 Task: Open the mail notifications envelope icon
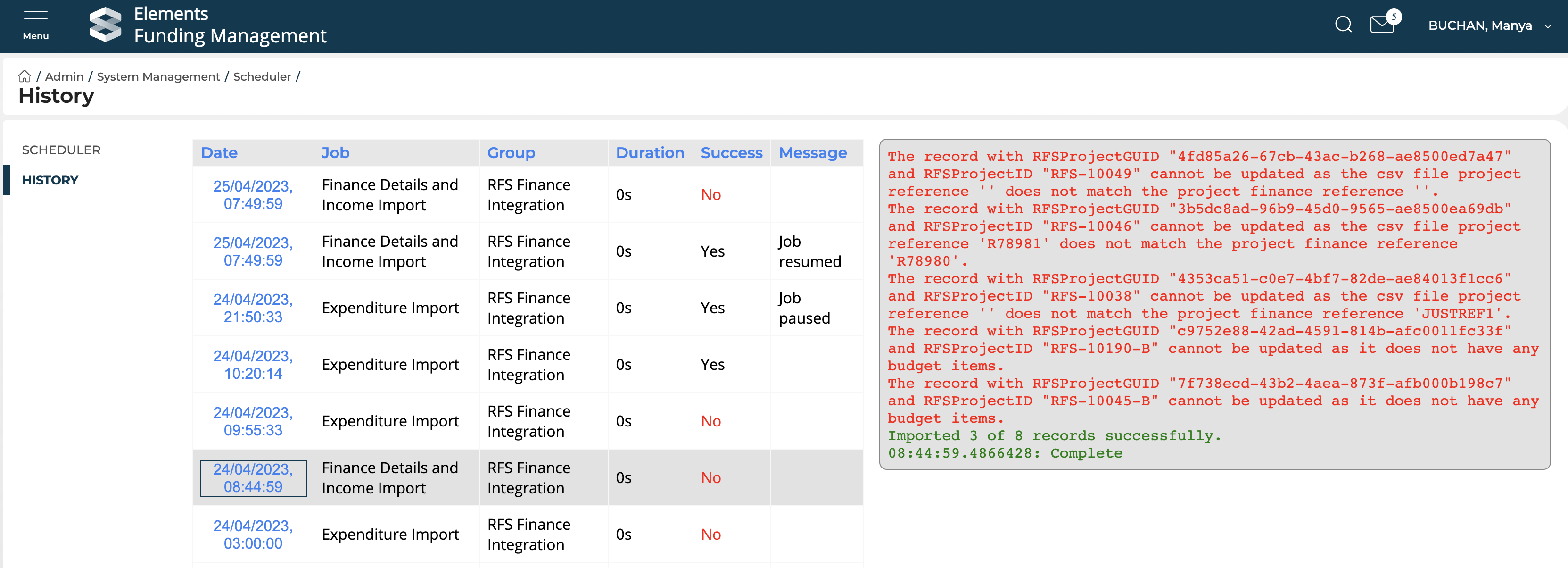click(x=1382, y=25)
